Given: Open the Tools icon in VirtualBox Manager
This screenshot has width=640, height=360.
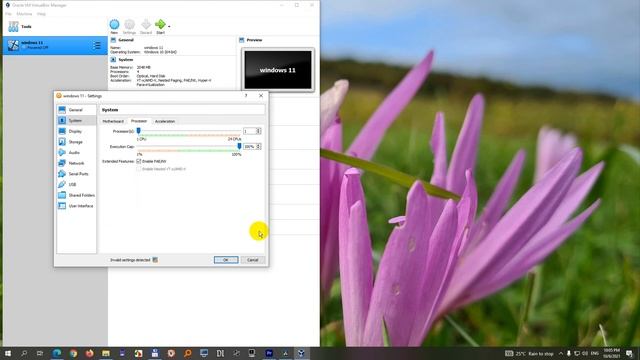Looking at the screenshot, I should click(x=13, y=27).
